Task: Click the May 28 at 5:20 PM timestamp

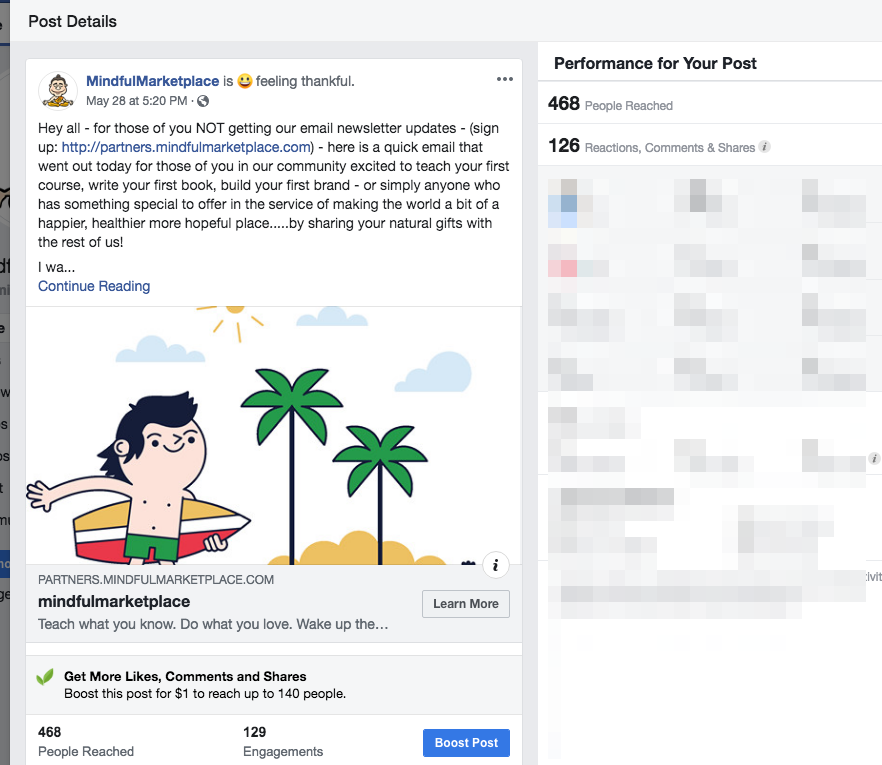Action: (x=137, y=101)
